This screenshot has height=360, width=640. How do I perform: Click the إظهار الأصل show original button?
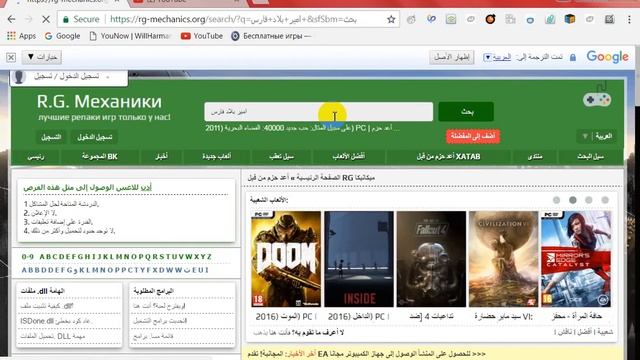point(451,57)
